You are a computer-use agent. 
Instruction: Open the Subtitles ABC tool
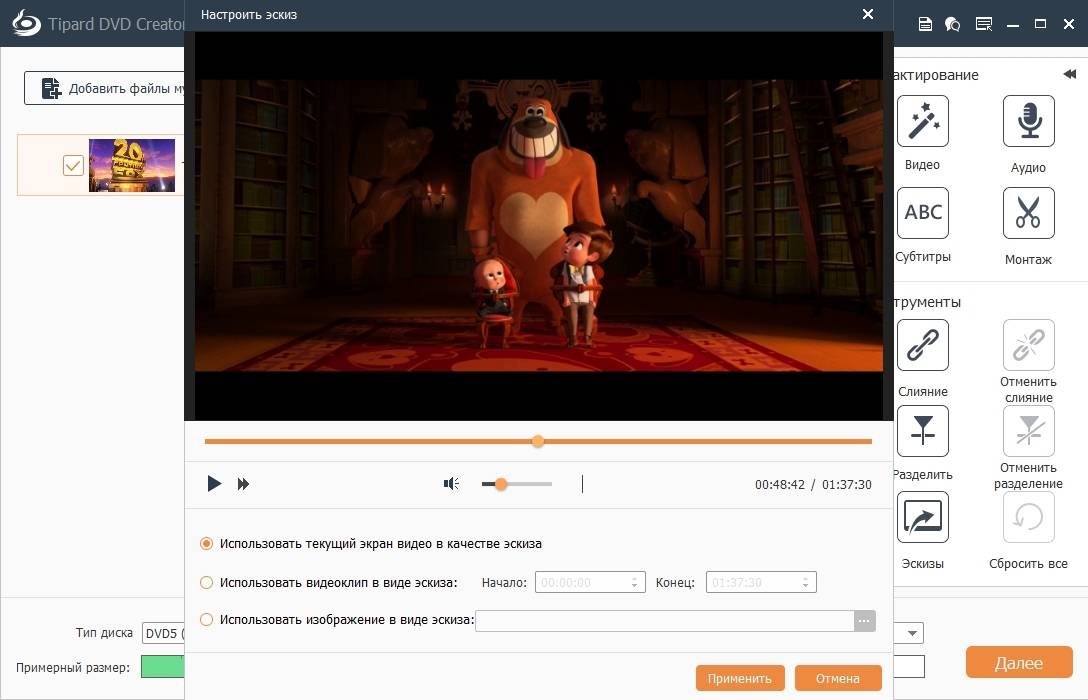(922, 213)
